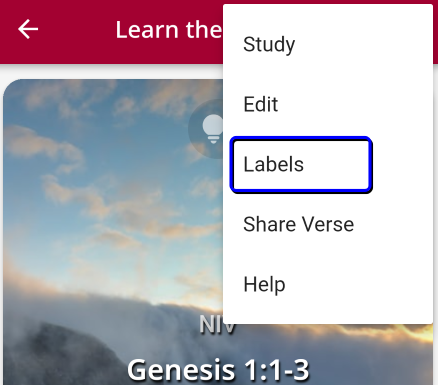This screenshot has height=385, width=438.
Task: Tap the lightbulb hint icon
Action: tap(212, 129)
